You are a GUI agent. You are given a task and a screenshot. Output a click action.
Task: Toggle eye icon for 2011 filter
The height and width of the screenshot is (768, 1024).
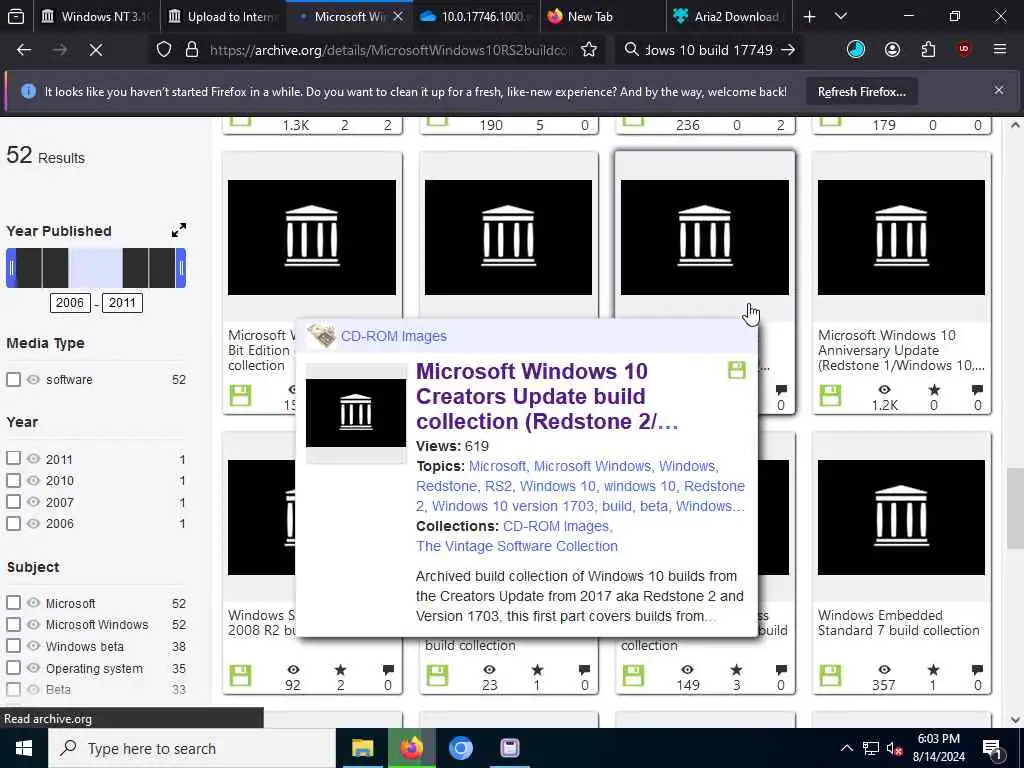click(x=33, y=458)
